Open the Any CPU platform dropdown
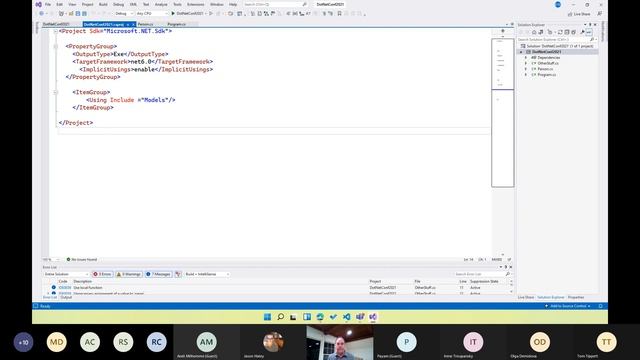This screenshot has height=360, width=640. [152, 13]
